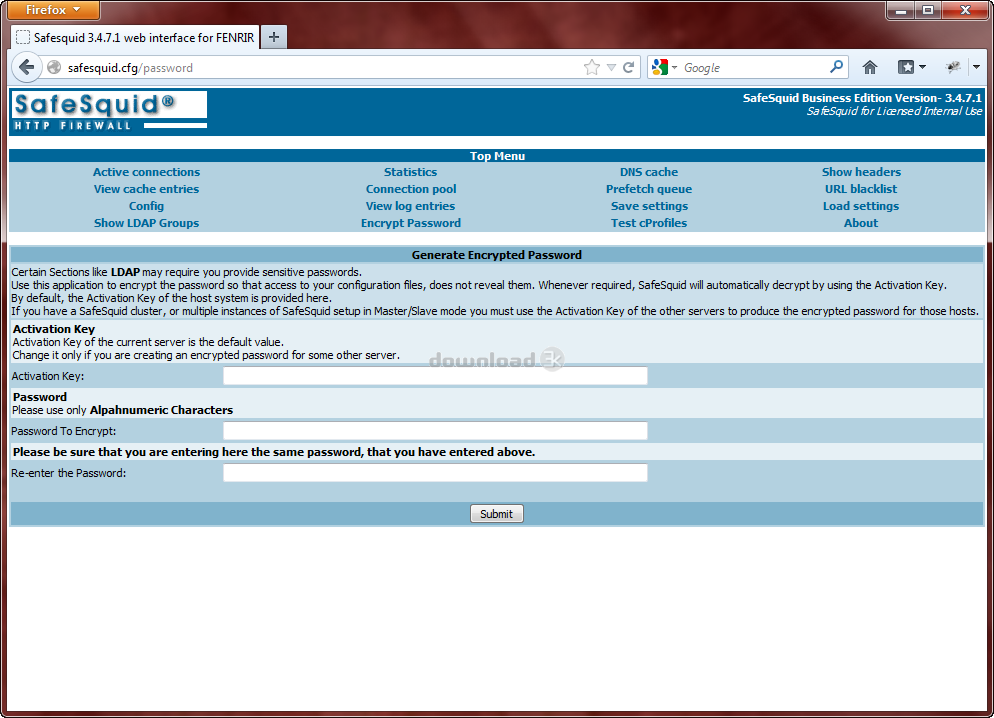994x718 pixels.
Task: Open the DNS cache page
Action: (x=649, y=172)
